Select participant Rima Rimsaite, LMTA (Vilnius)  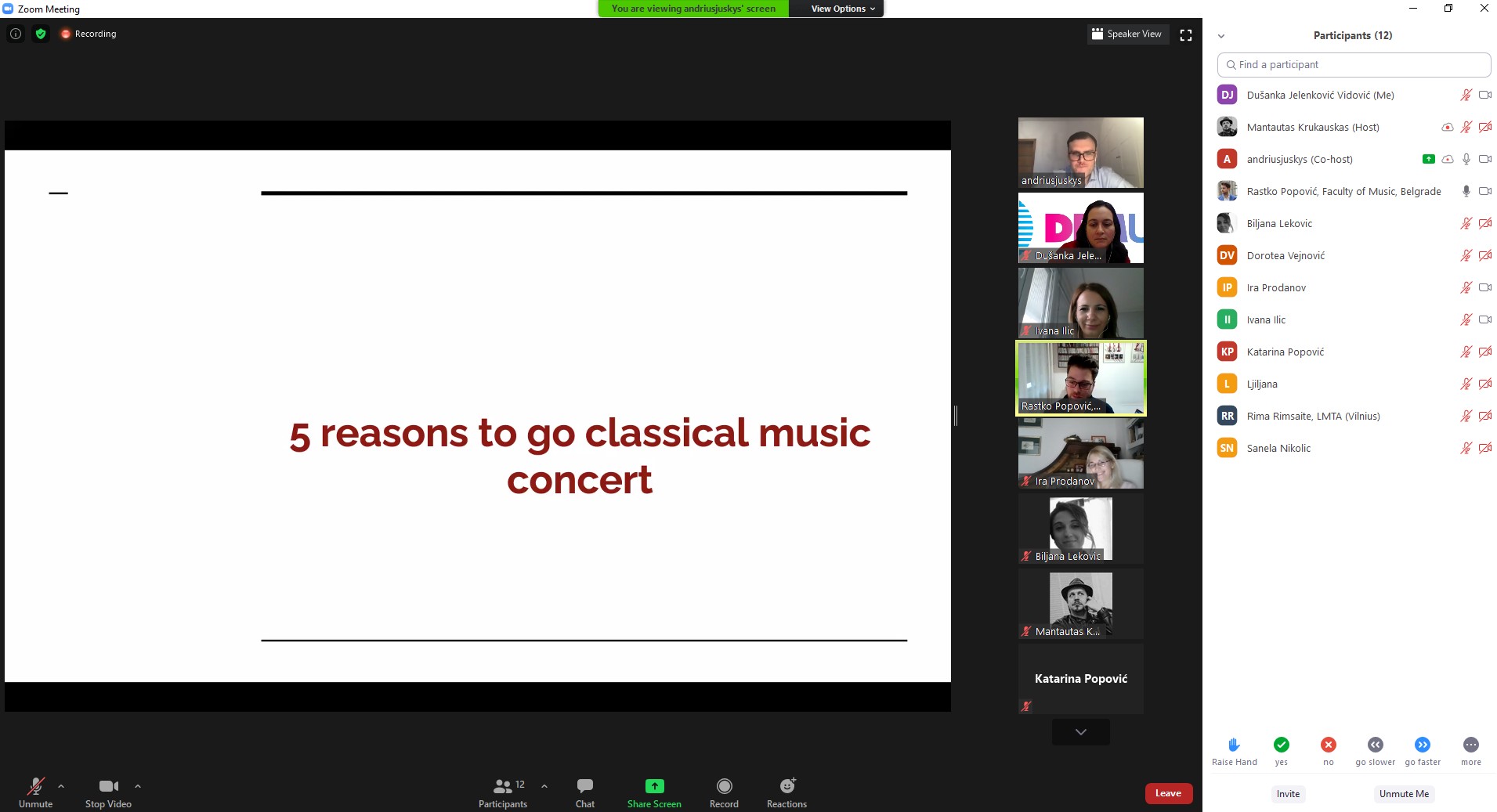1354,416
